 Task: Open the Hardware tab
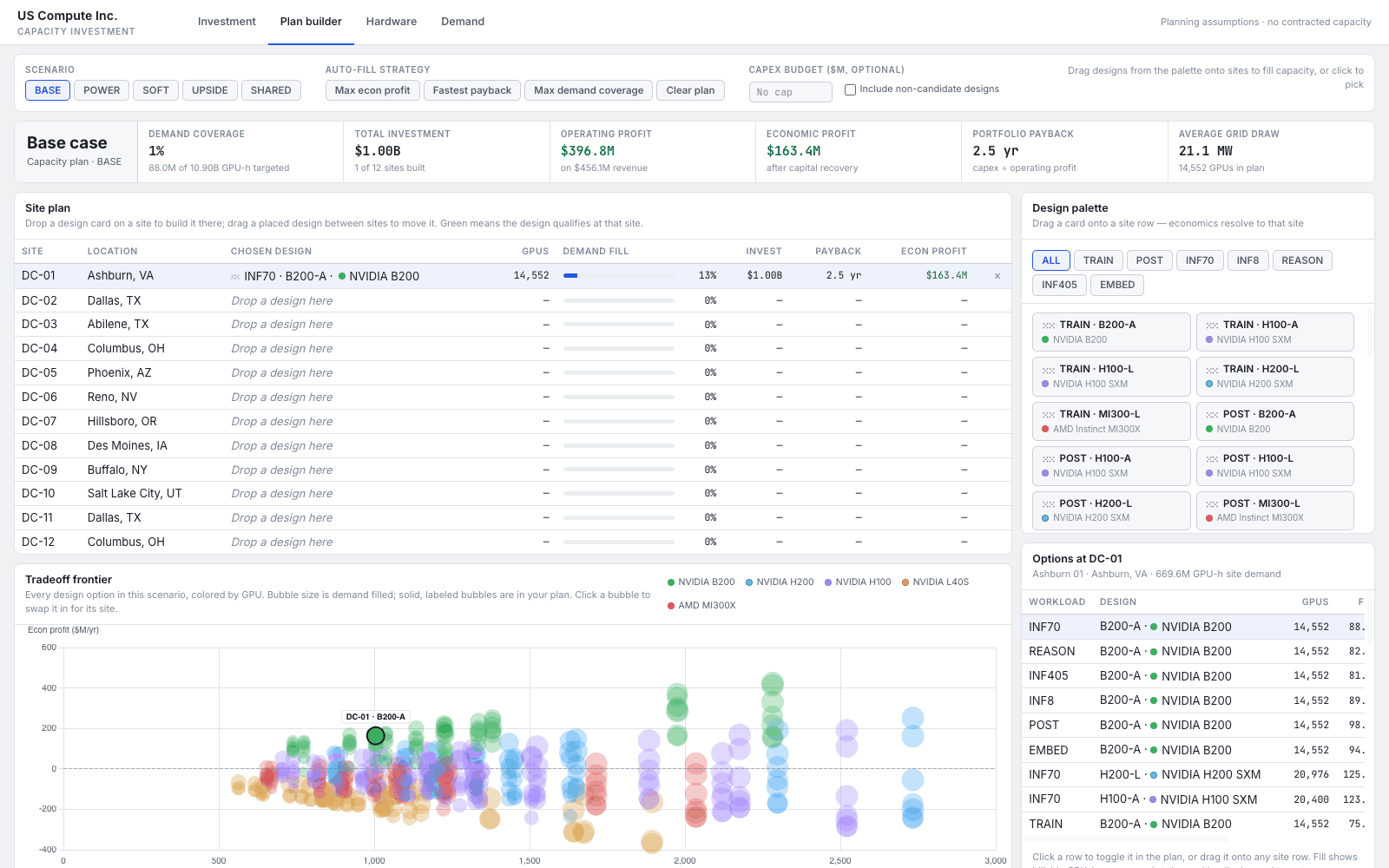[392, 22]
